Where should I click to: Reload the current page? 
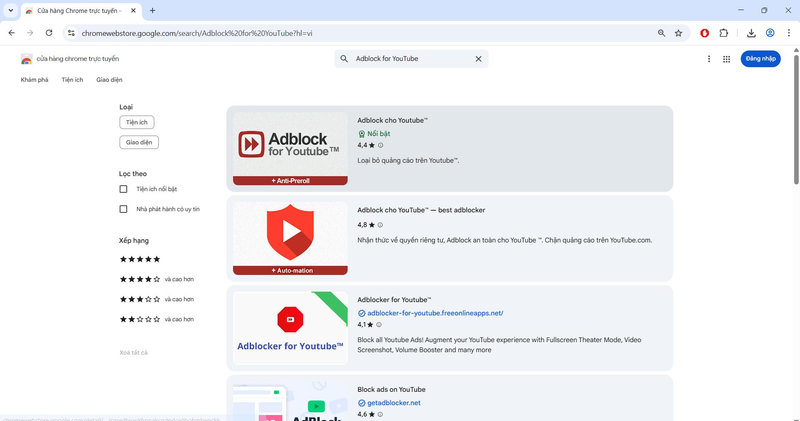(x=49, y=33)
